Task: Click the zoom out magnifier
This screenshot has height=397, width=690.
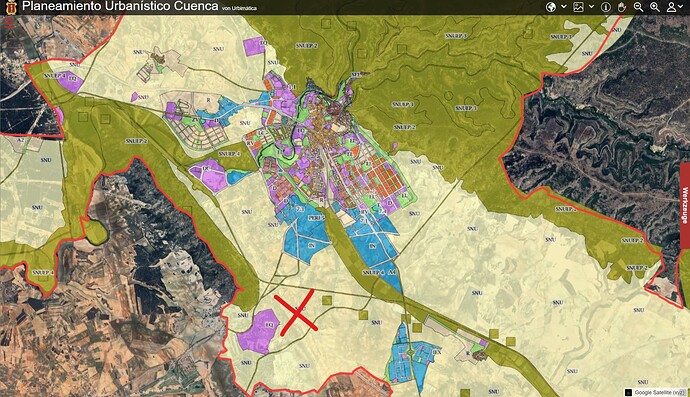Action: point(638,7)
